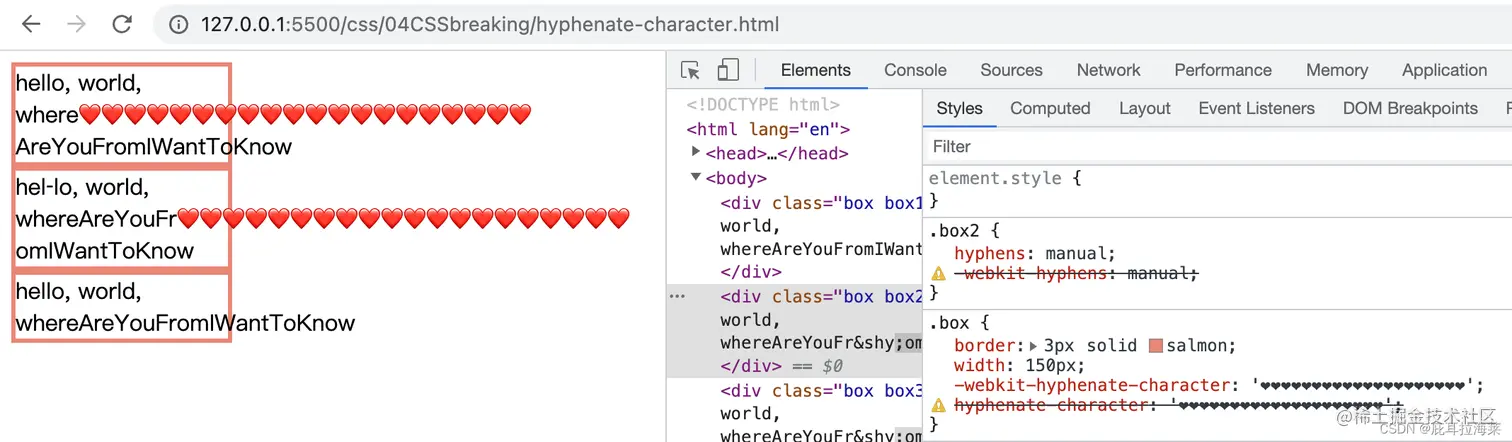Select the html lang="en" node

click(x=768, y=129)
